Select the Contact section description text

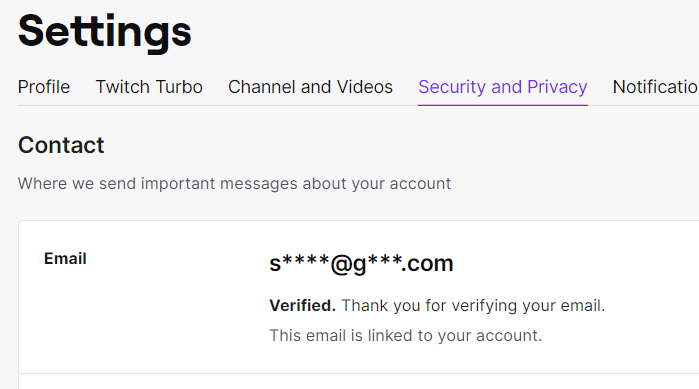(x=234, y=184)
